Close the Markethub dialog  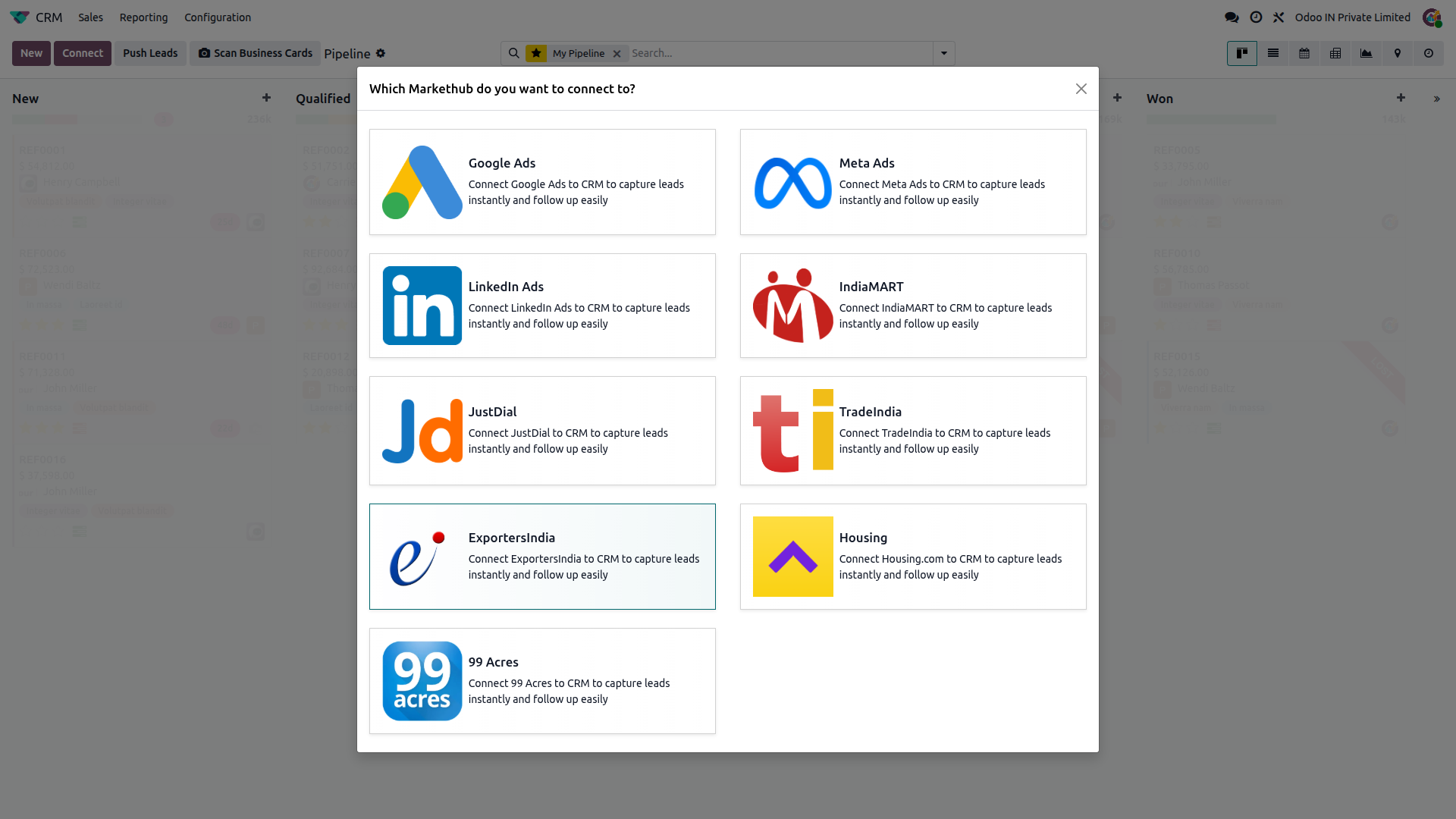pos(1081,89)
